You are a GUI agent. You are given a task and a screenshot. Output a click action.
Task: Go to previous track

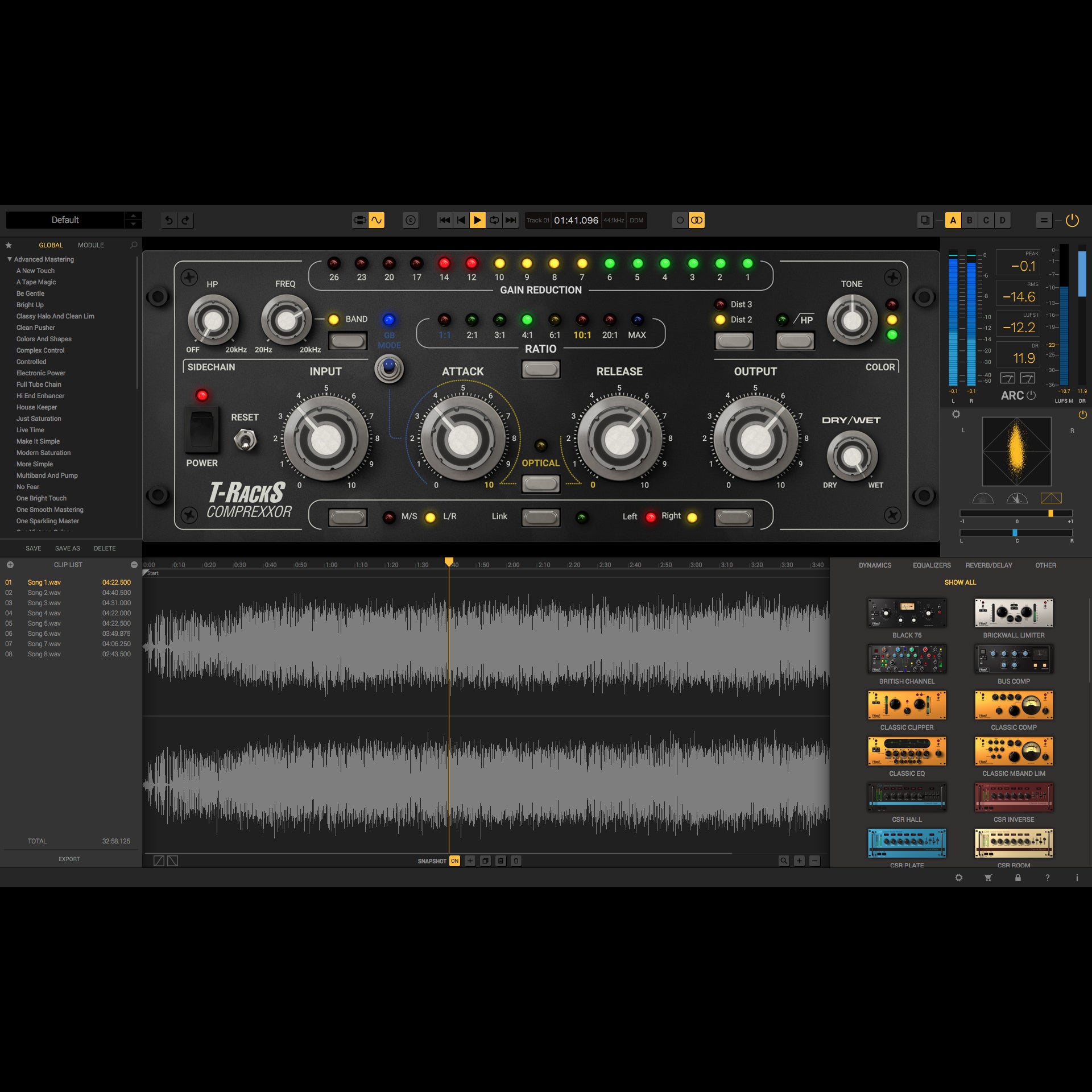(x=461, y=220)
